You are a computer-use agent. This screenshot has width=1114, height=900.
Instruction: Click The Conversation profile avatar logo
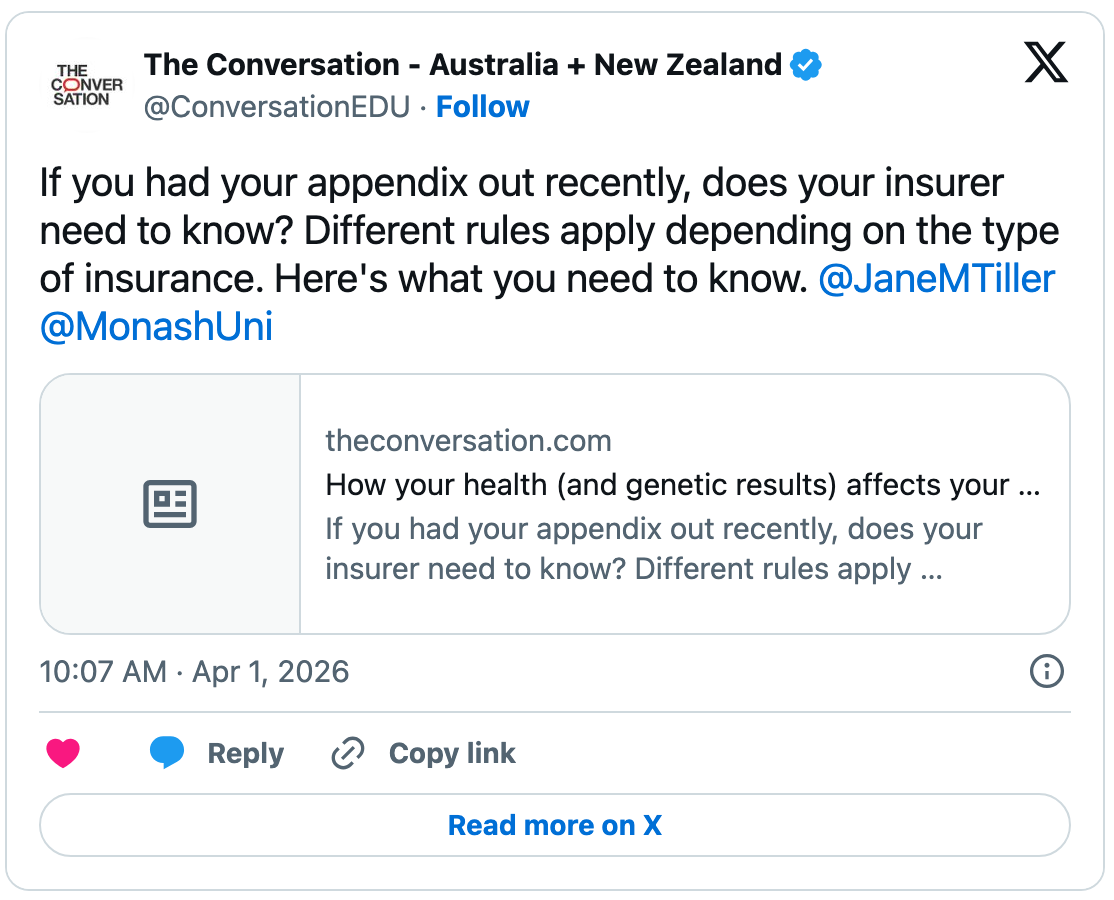pyautogui.click(x=87, y=85)
